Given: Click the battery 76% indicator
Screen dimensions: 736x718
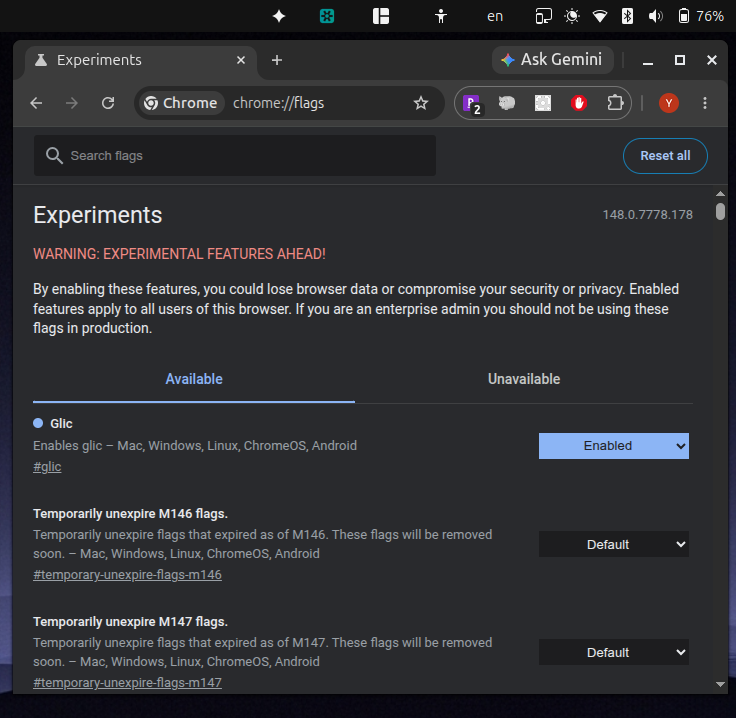Looking at the screenshot, I should click(701, 16).
